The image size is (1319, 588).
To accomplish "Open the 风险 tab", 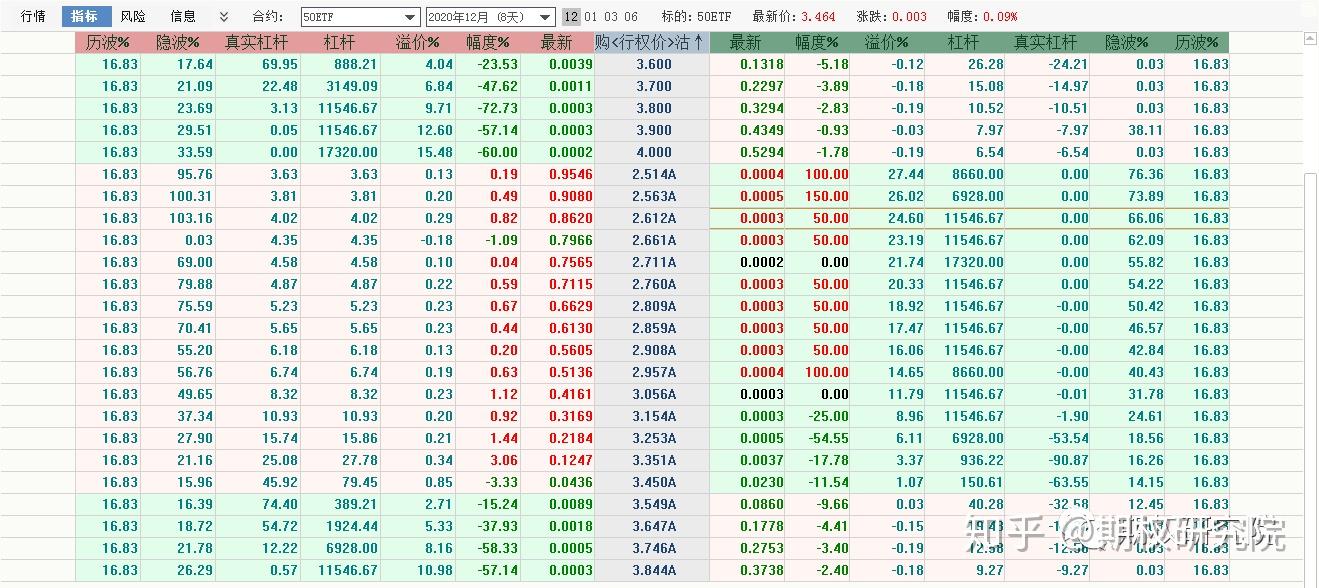I will tap(131, 16).
